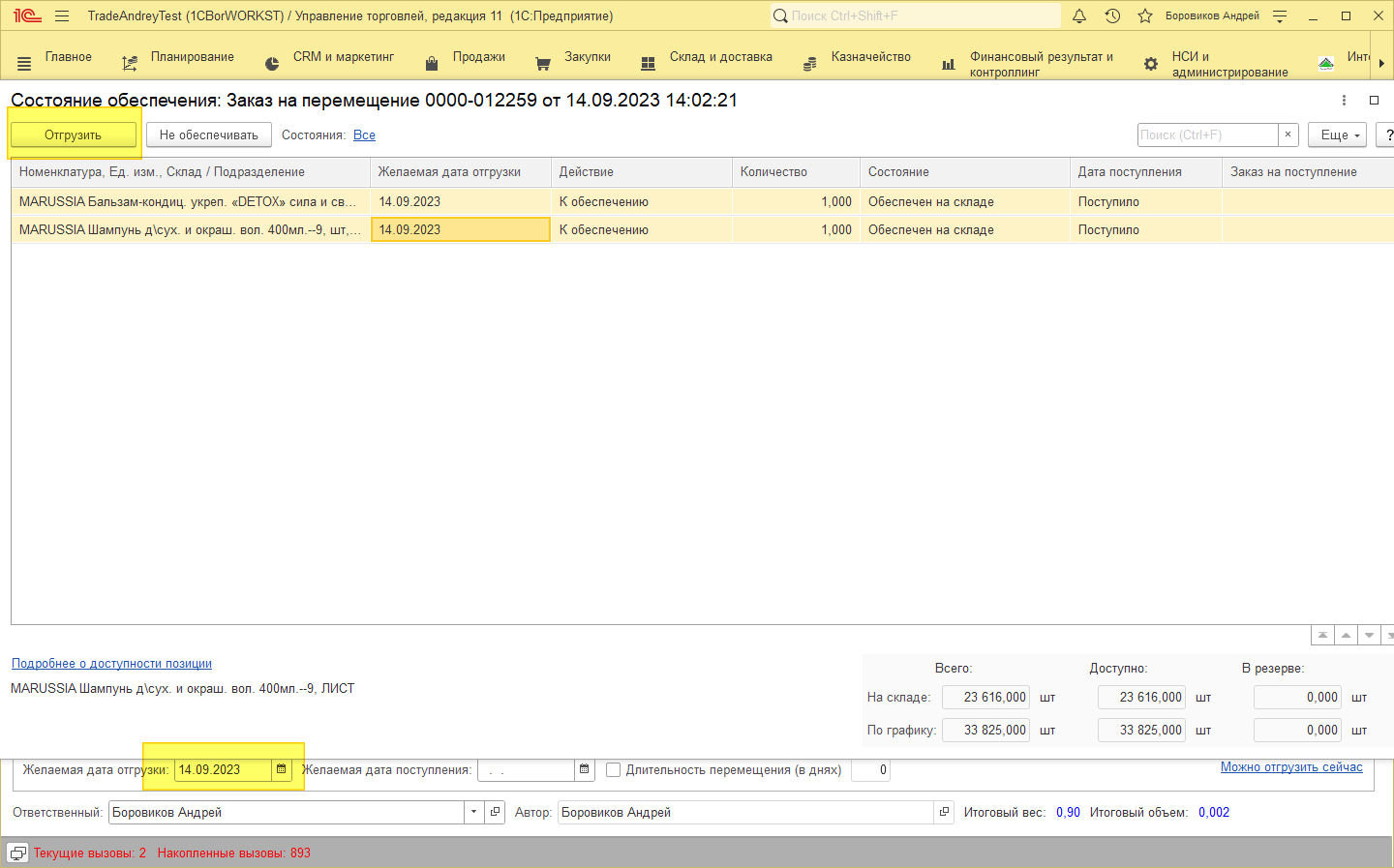Click the Подробнее о доступности позиции link

tap(111, 663)
